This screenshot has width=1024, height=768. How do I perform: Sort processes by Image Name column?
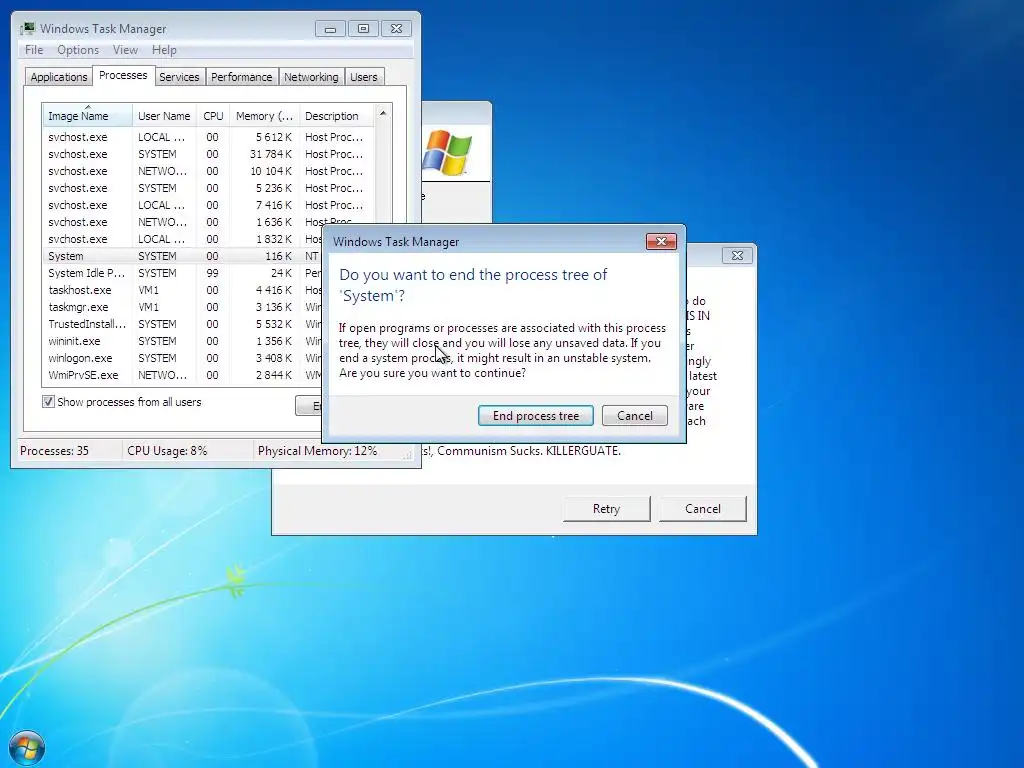[x=88, y=116]
